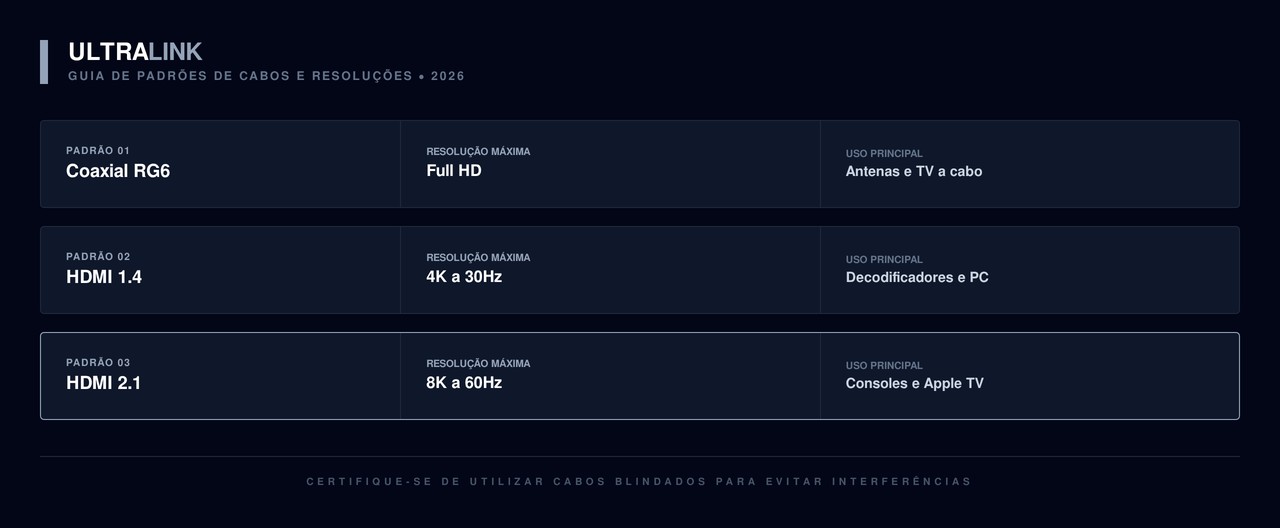Image resolution: width=1280 pixels, height=528 pixels.
Task: Click the RESOLUÇÃO MÁXIMA header above 8K a 60Hz
Action: (478, 364)
